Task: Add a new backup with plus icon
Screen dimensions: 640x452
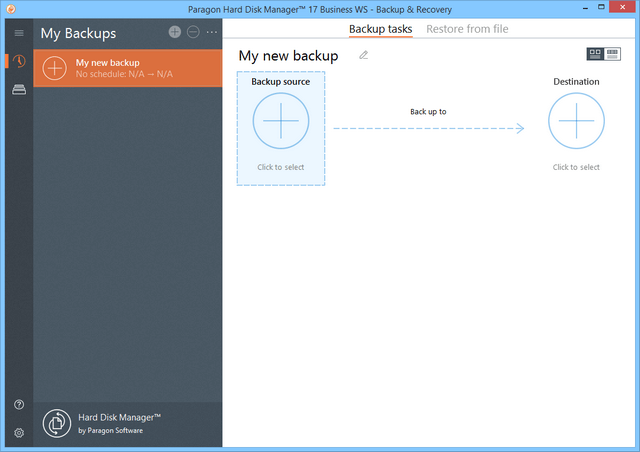Action: click(x=175, y=32)
